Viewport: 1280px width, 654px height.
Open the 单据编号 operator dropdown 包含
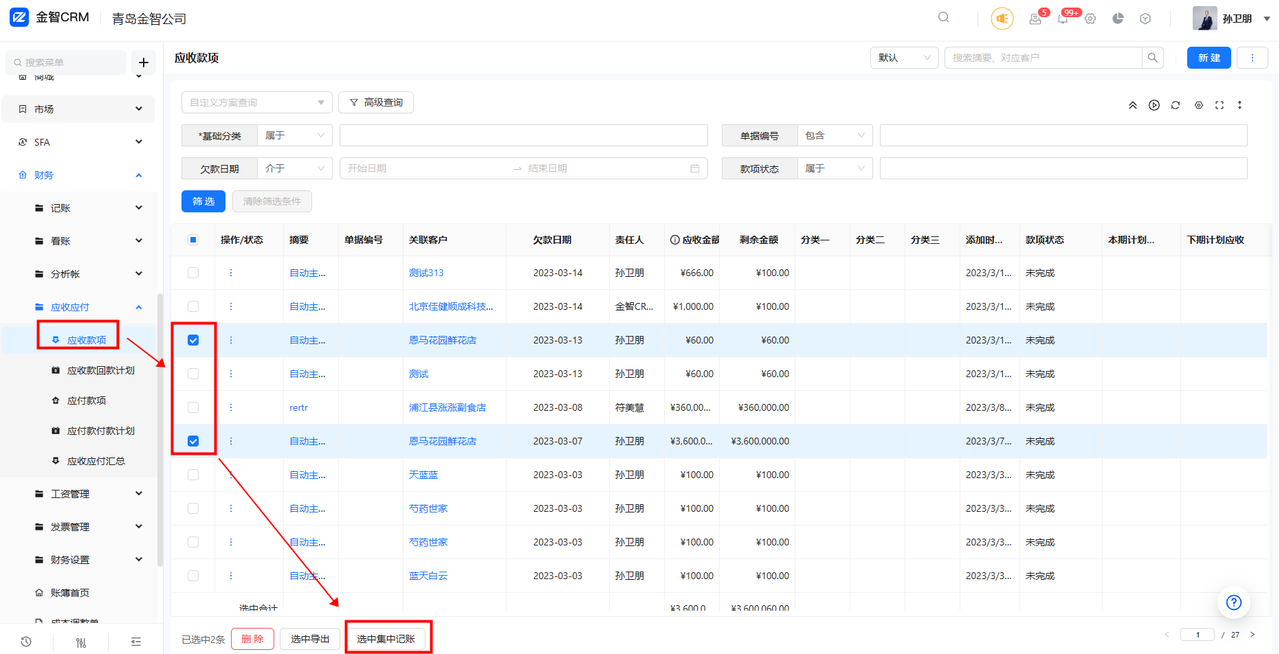[836, 135]
